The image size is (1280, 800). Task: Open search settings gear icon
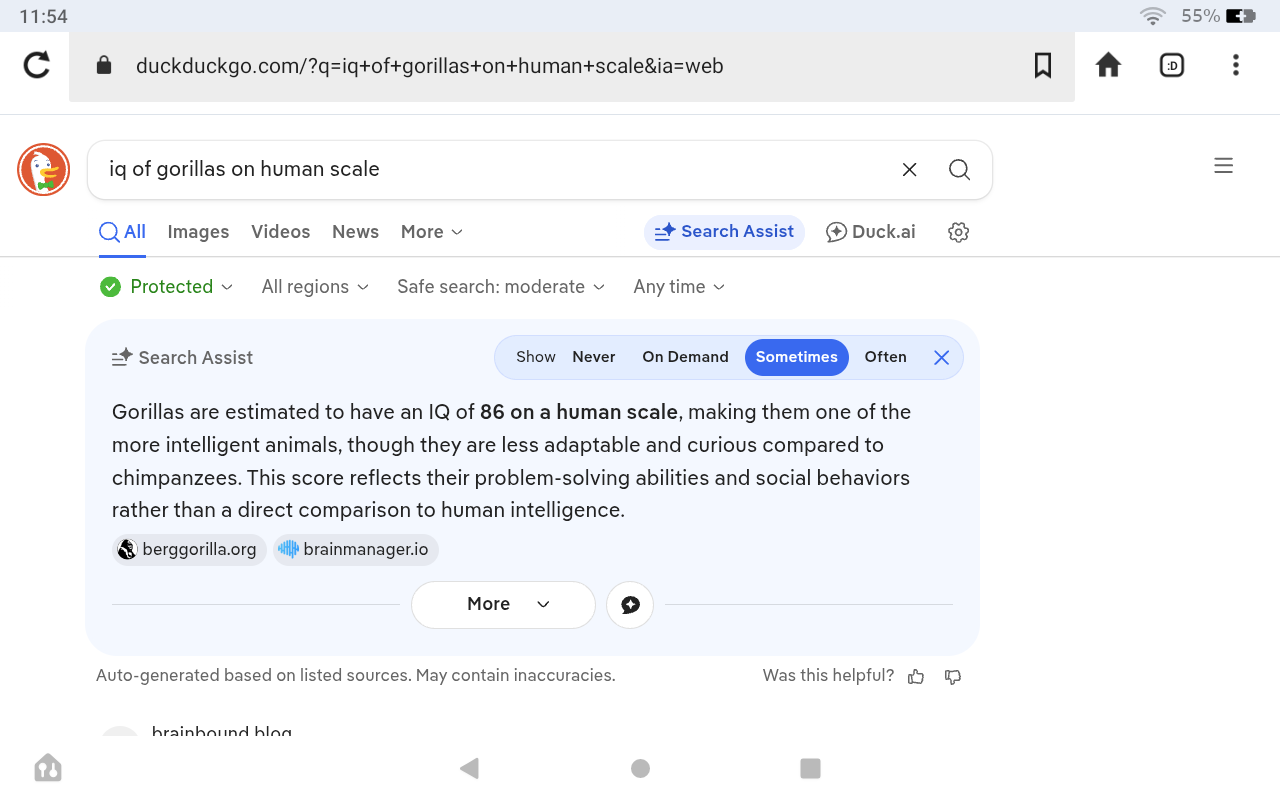click(958, 232)
